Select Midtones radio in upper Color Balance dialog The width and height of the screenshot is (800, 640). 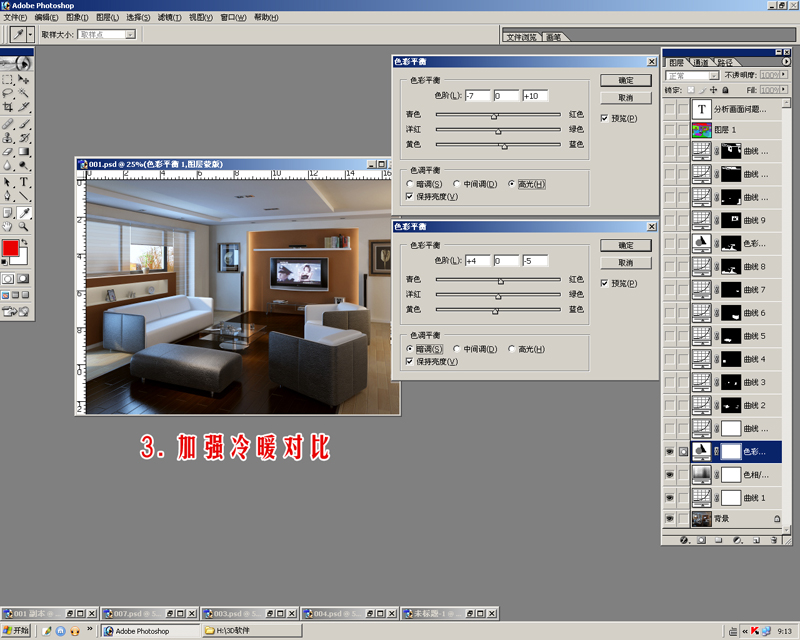(x=457, y=184)
